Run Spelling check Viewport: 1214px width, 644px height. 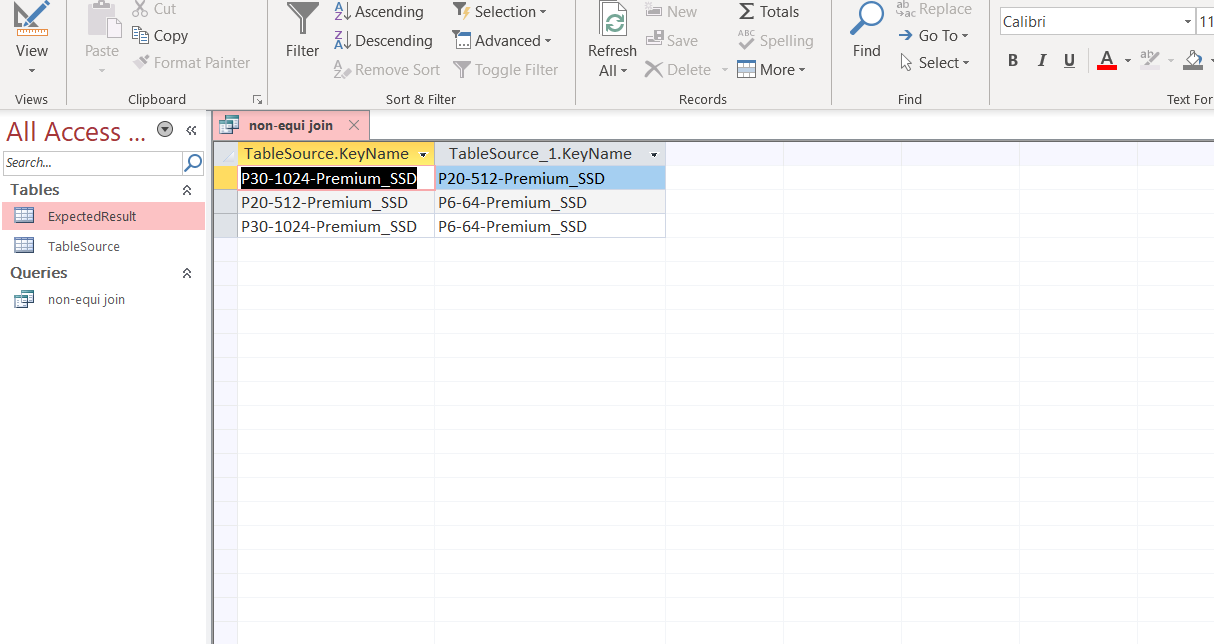click(x=775, y=41)
